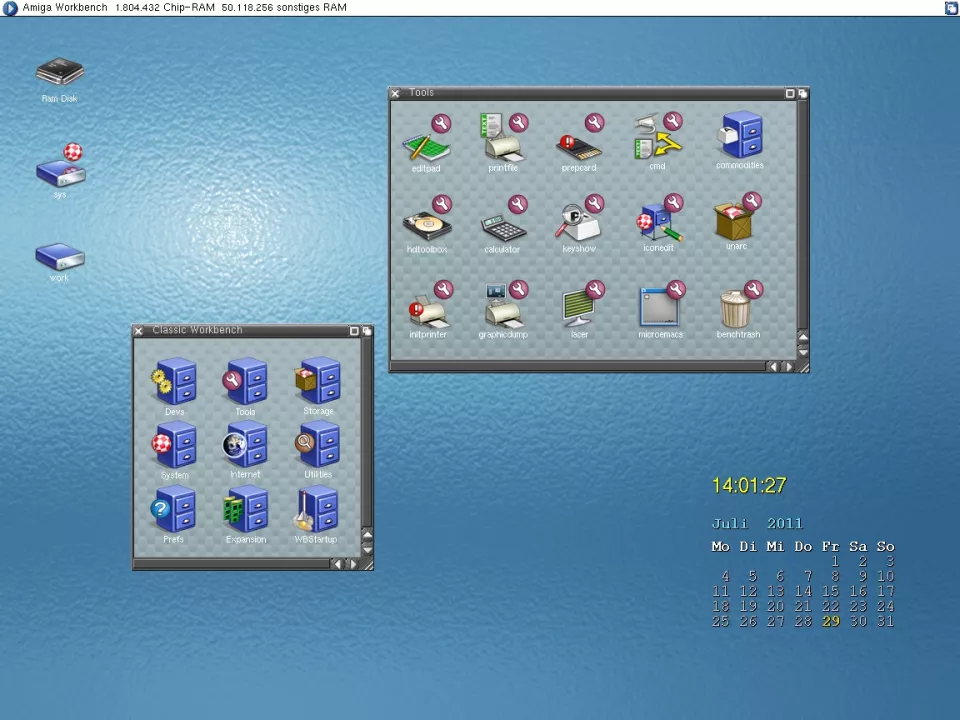
Task: Click the keyshow icon
Action: coord(580,224)
